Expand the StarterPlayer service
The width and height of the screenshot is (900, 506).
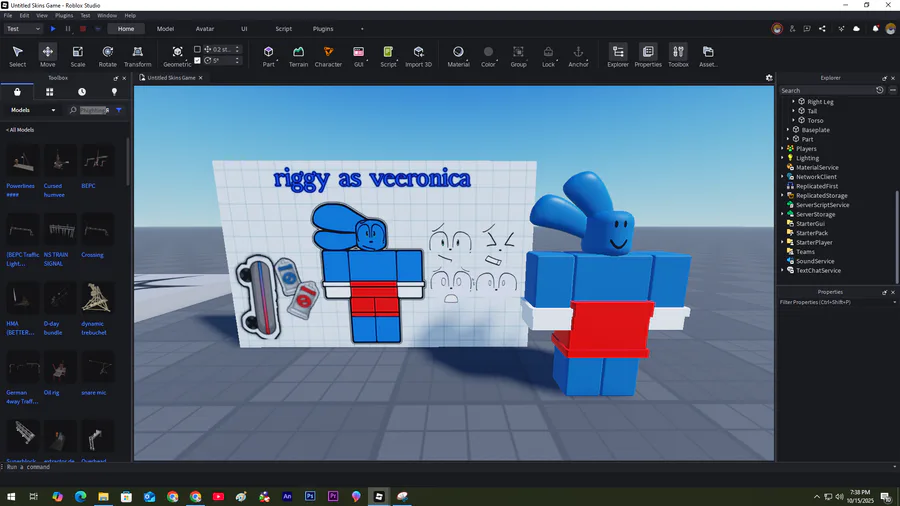click(782, 242)
